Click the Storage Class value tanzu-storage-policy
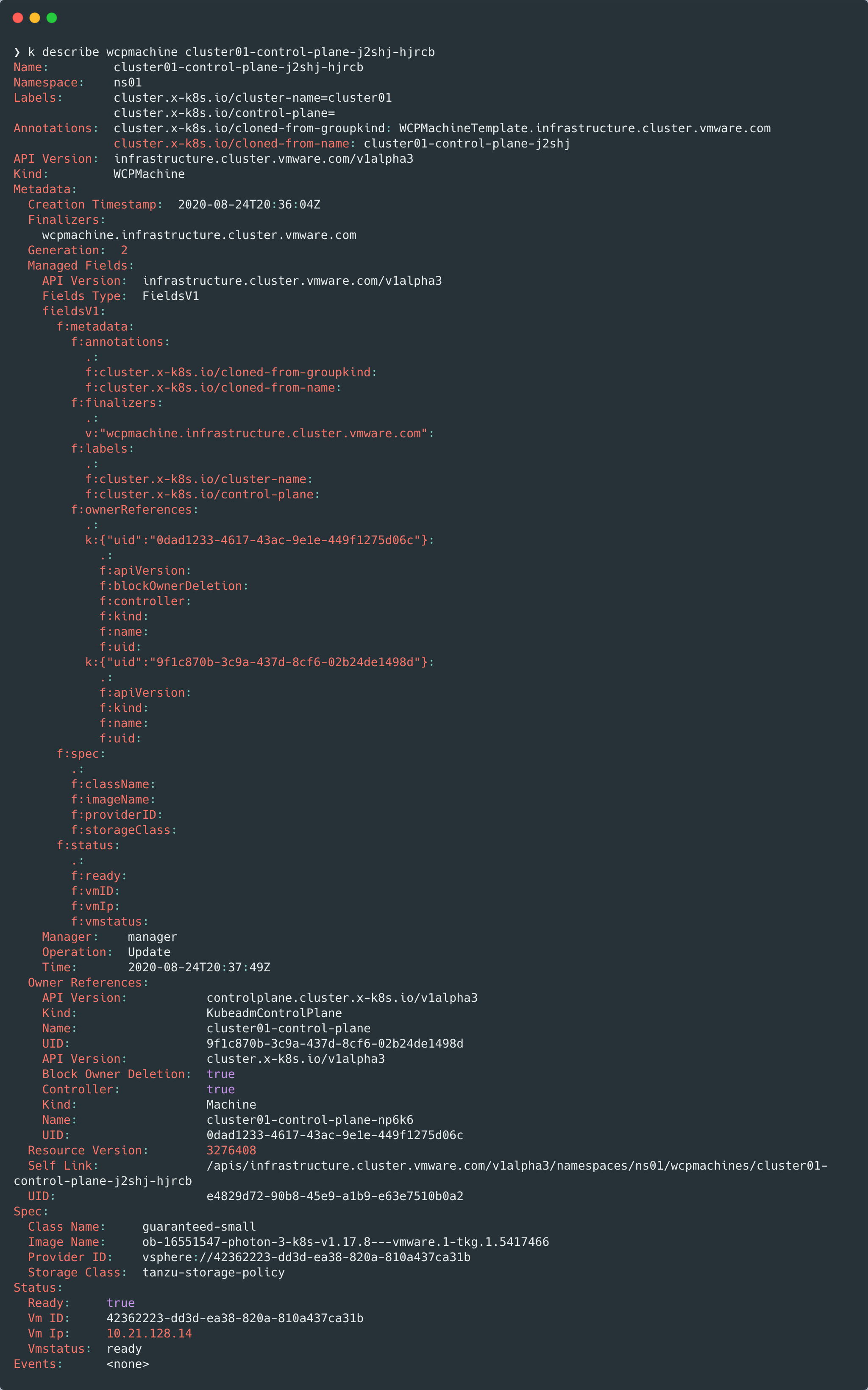The image size is (868, 1390). [x=214, y=1272]
